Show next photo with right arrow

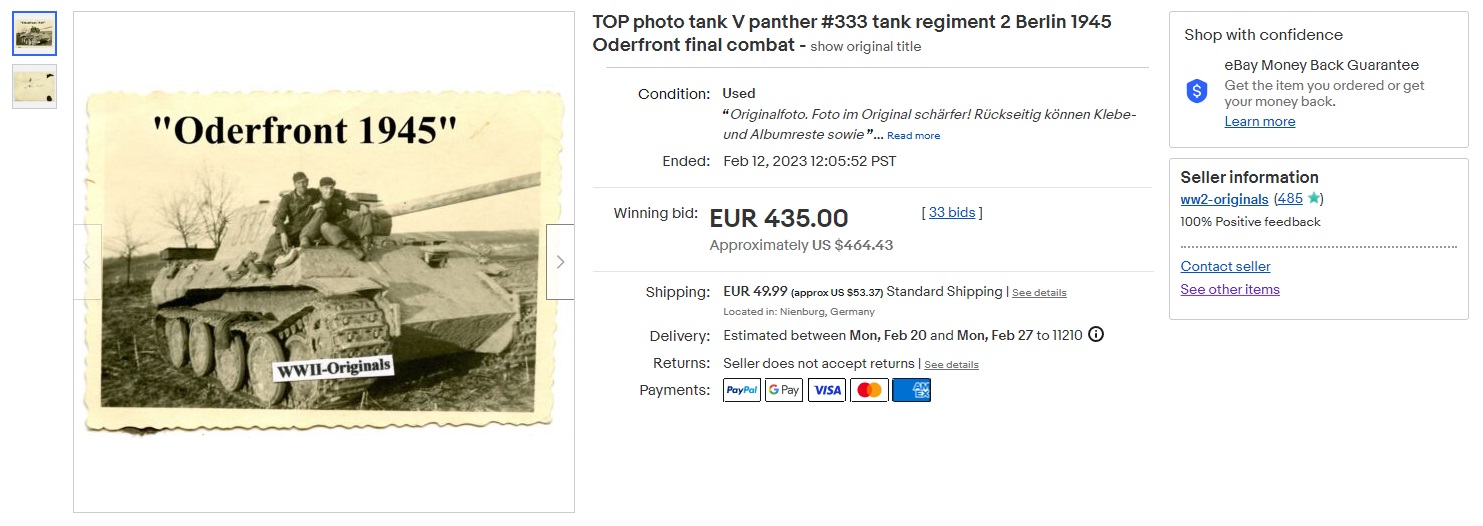coord(560,262)
